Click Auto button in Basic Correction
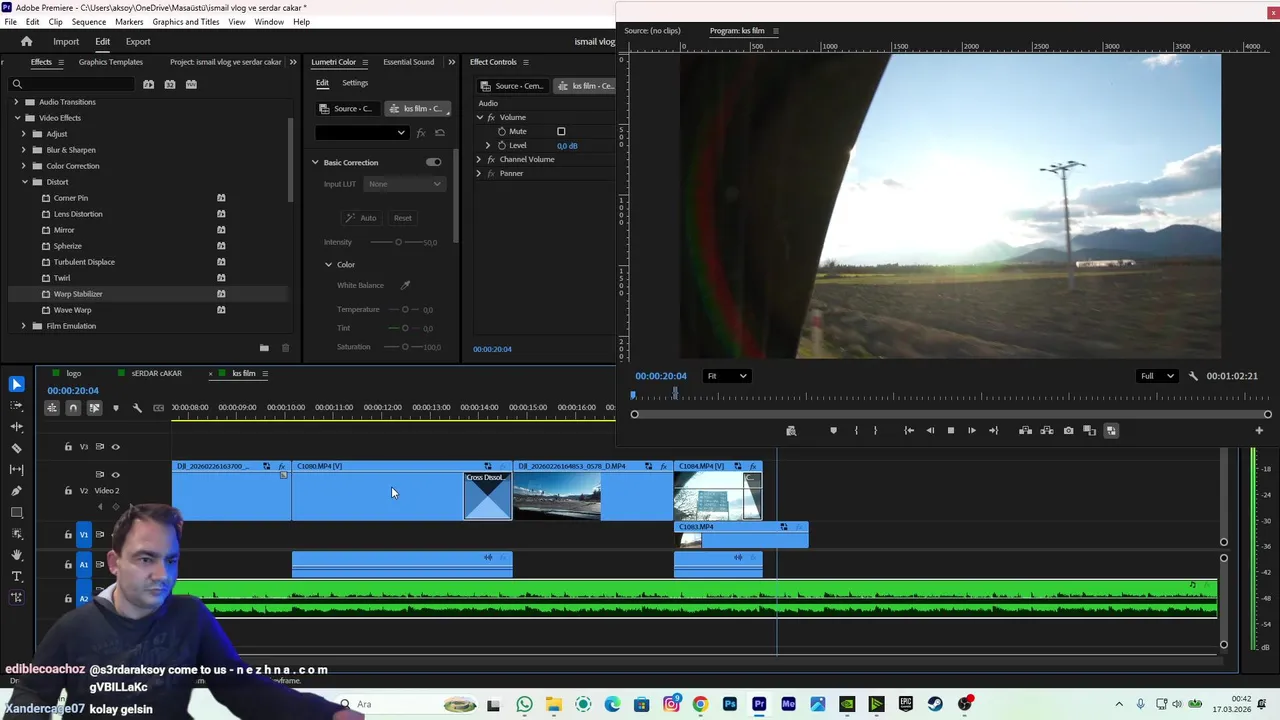This screenshot has height=720, width=1280. [x=362, y=217]
